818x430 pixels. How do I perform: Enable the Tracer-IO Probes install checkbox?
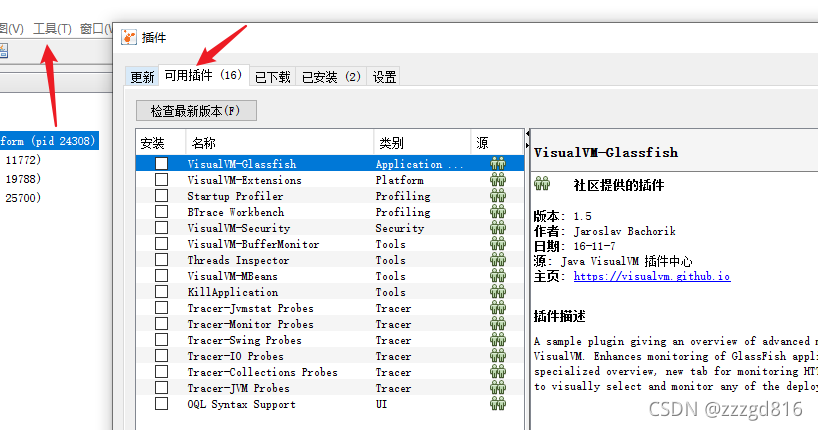click(162, 355)
